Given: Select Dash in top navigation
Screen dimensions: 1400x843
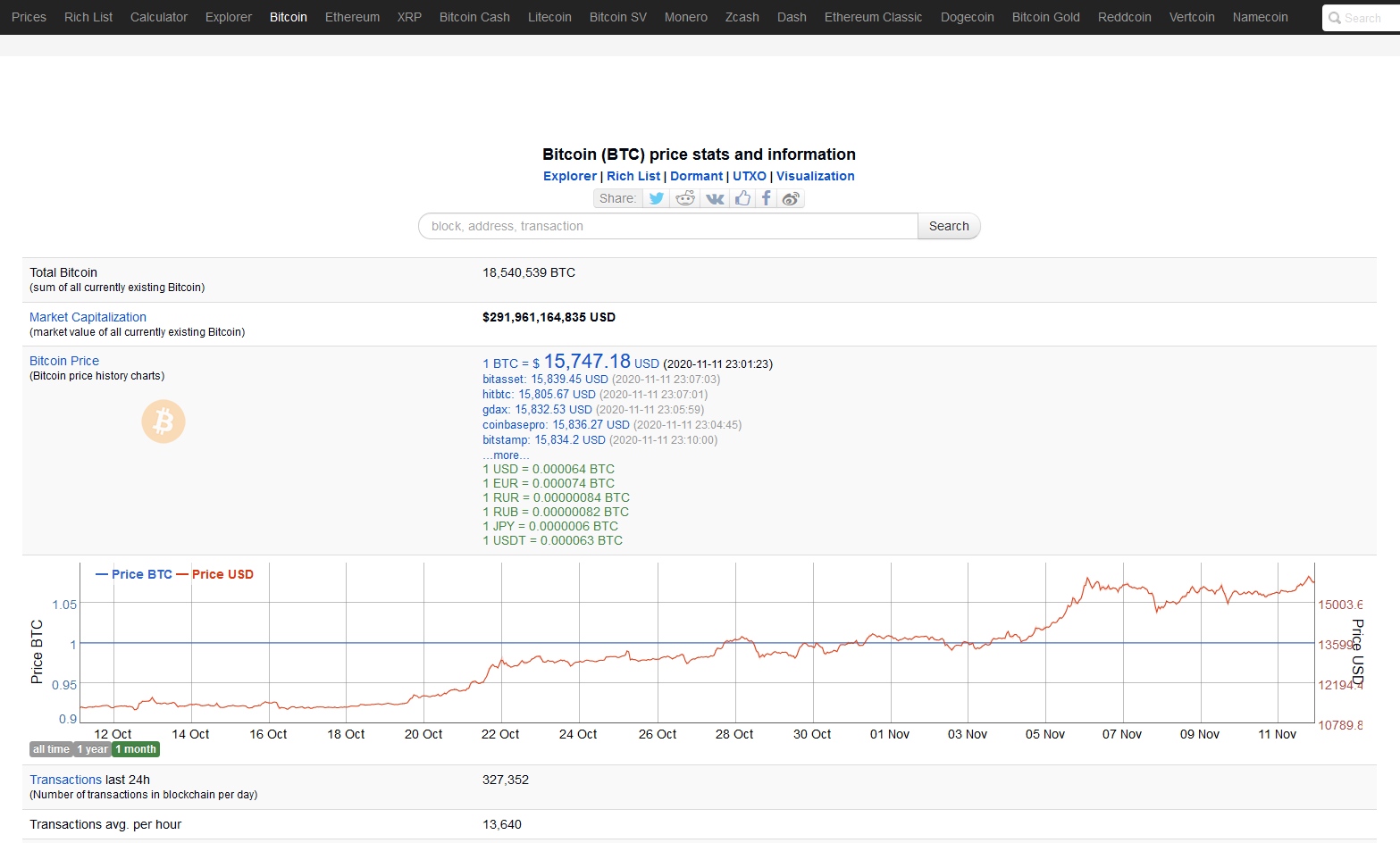Looking at the screenshot, I should pyautogui.click(x=792, y=17).
